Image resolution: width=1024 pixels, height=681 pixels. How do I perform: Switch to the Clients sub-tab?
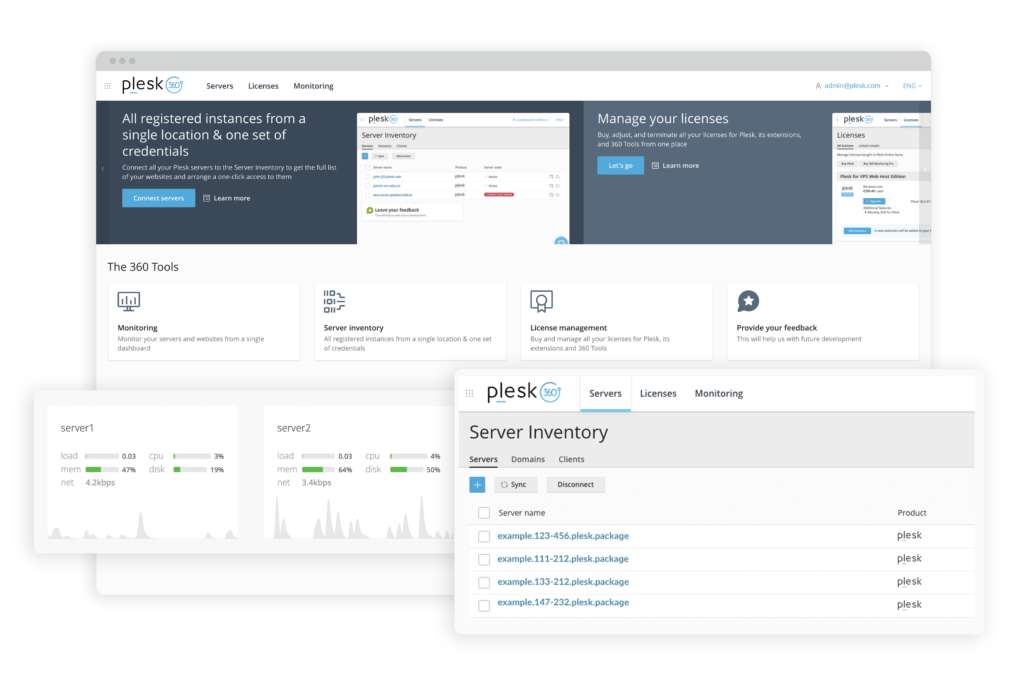point(571,459)
